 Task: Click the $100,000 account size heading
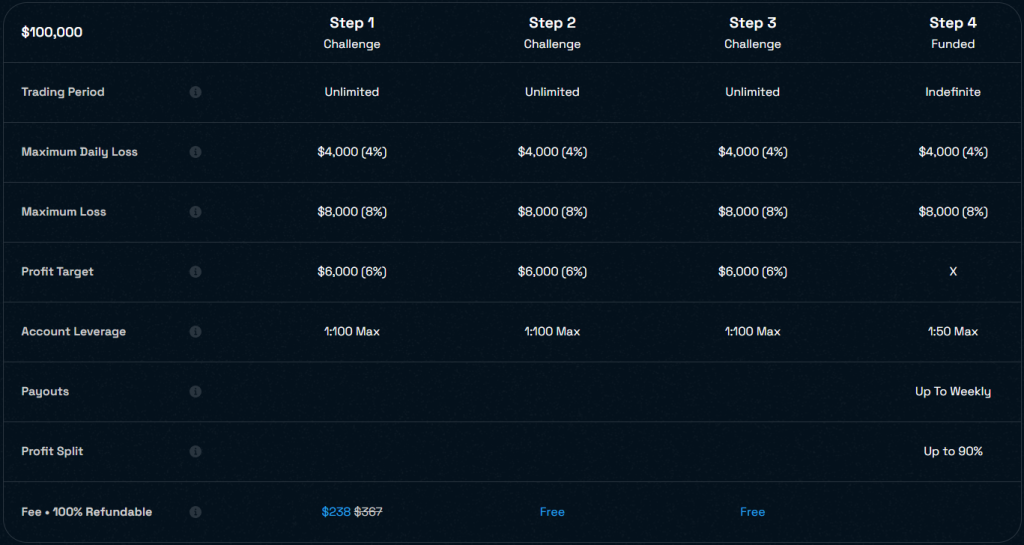[52, 32]
